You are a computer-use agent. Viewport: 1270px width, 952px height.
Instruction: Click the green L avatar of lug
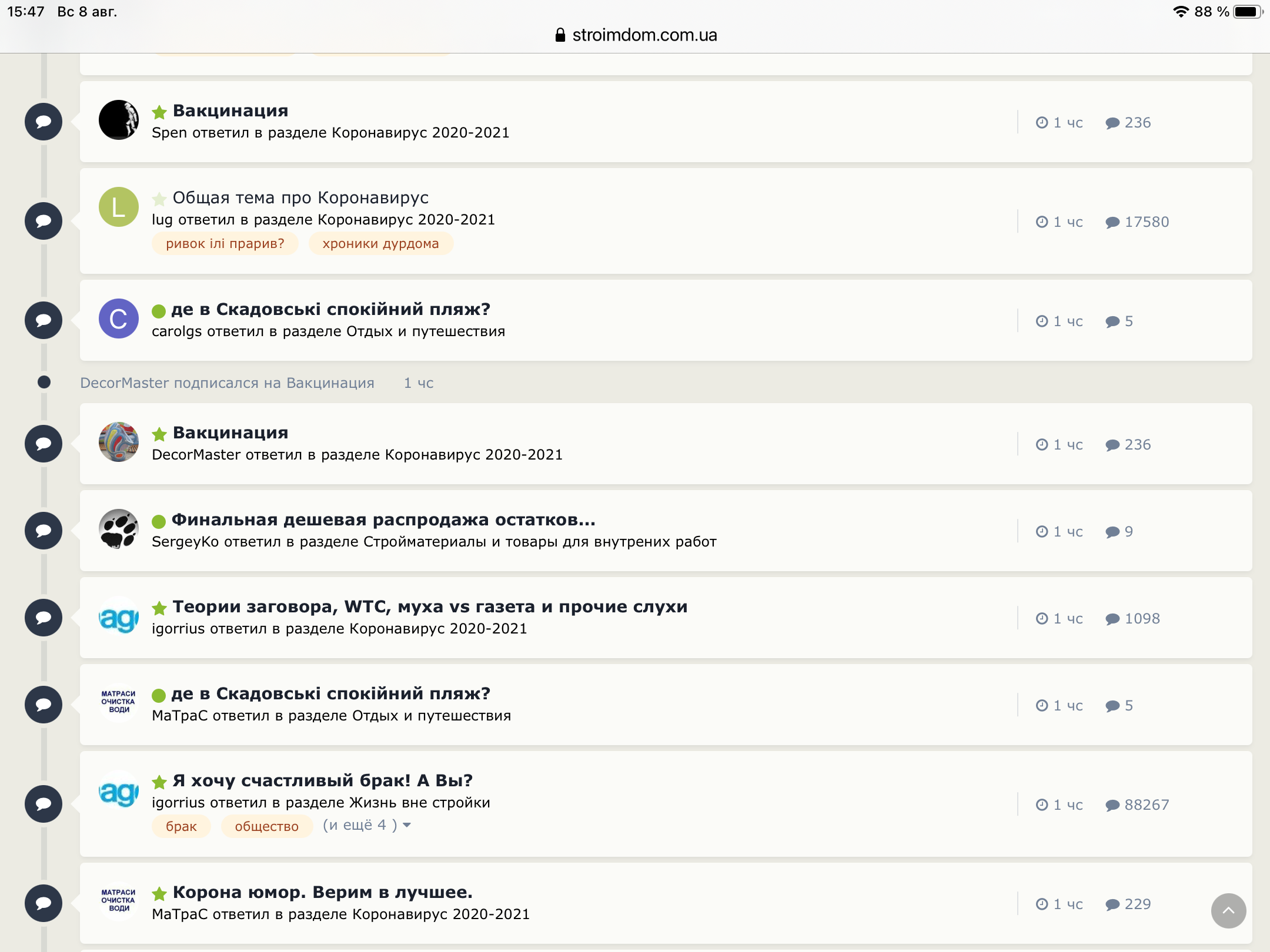(x=119, y=207)
